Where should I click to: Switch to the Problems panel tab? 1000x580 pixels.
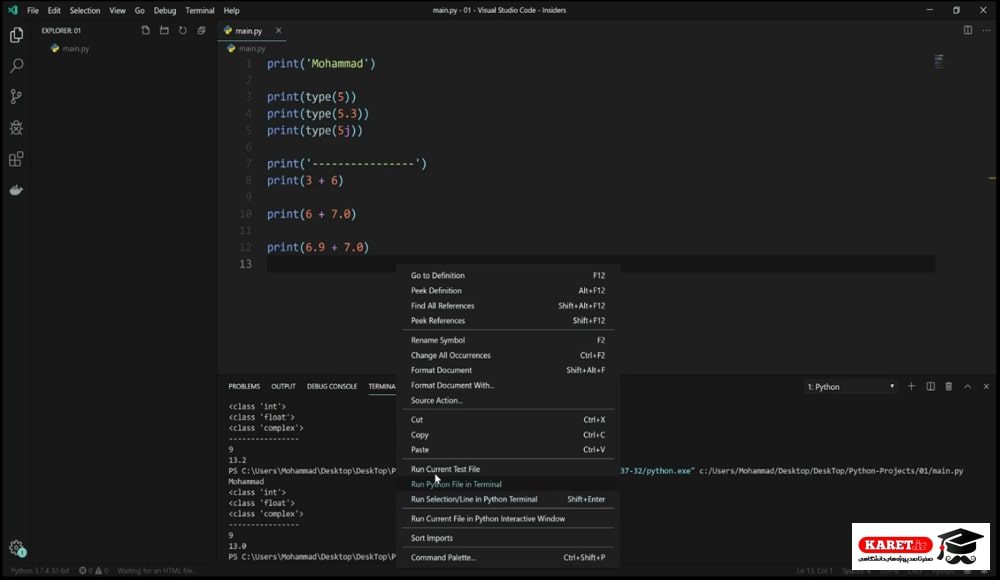coord(244,386)
